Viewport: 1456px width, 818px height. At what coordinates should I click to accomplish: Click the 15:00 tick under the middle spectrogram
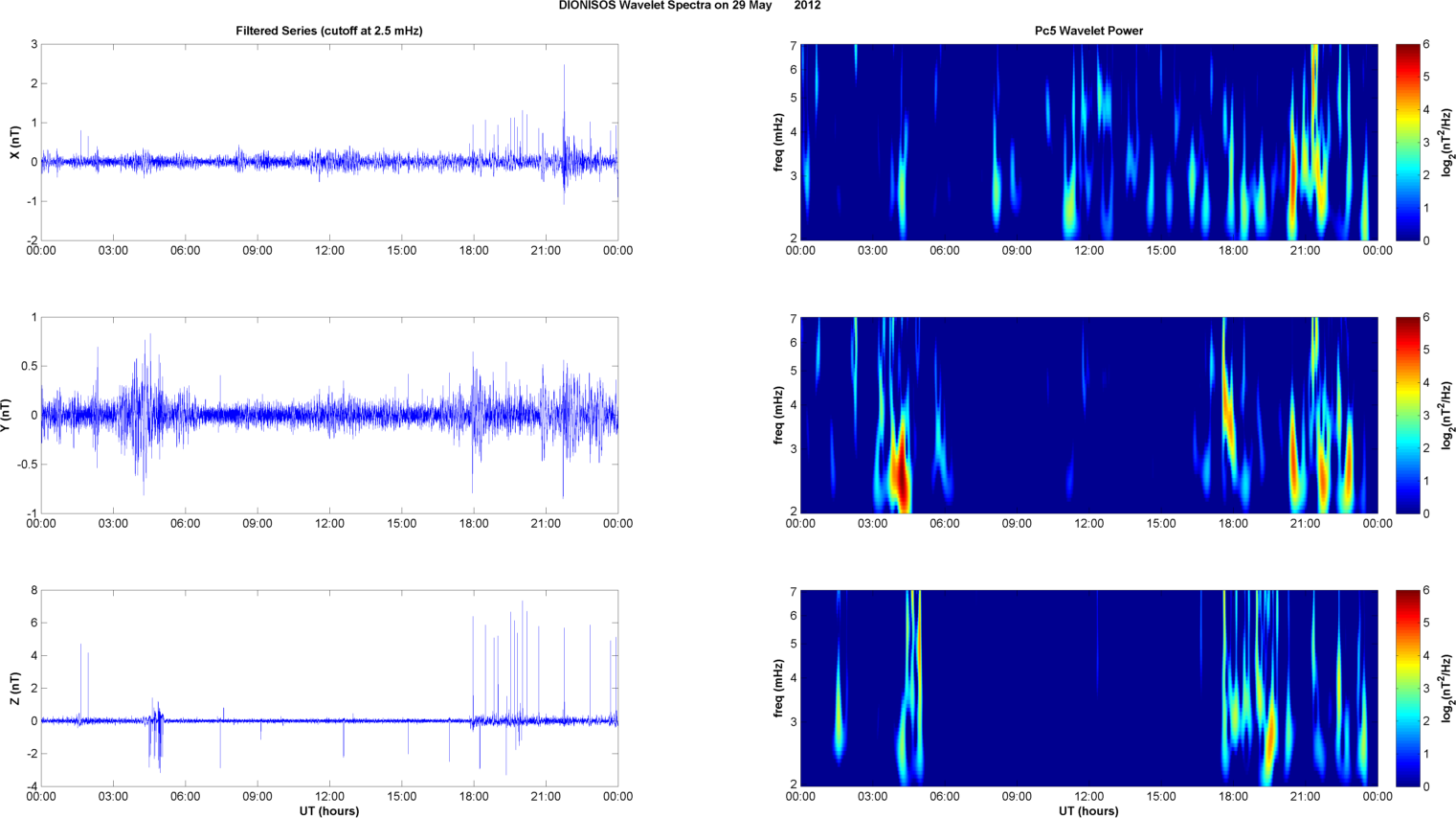coord(1161,524)
